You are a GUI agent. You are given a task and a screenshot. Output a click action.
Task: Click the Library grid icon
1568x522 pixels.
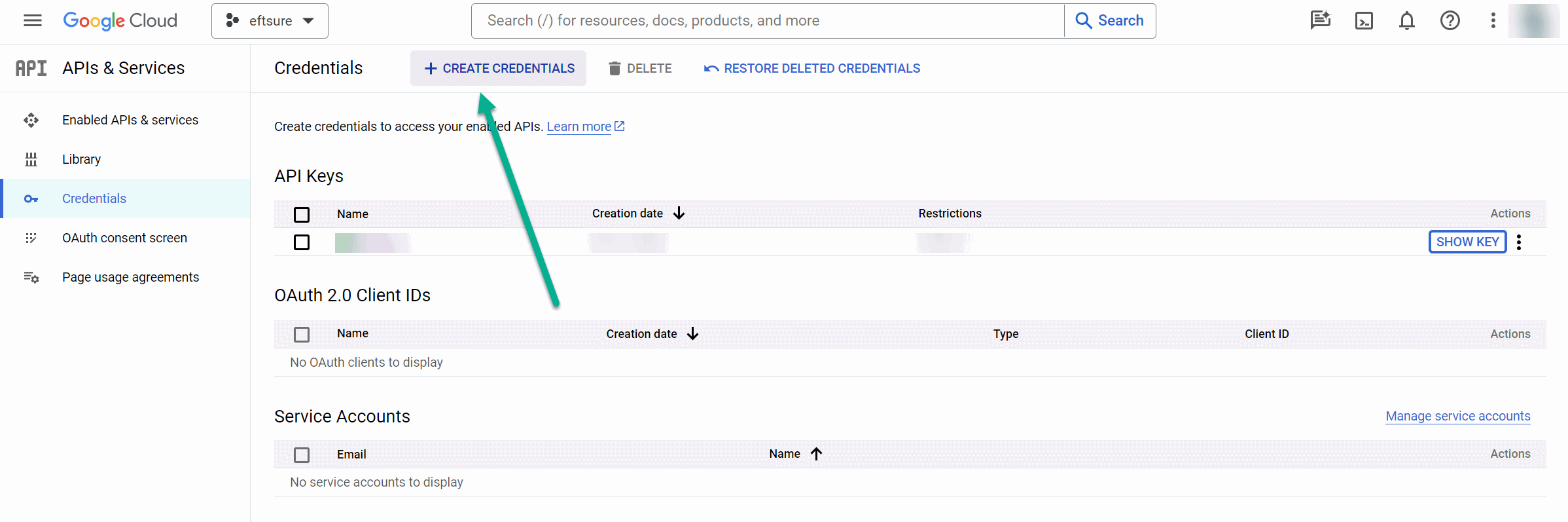point(31,159)
